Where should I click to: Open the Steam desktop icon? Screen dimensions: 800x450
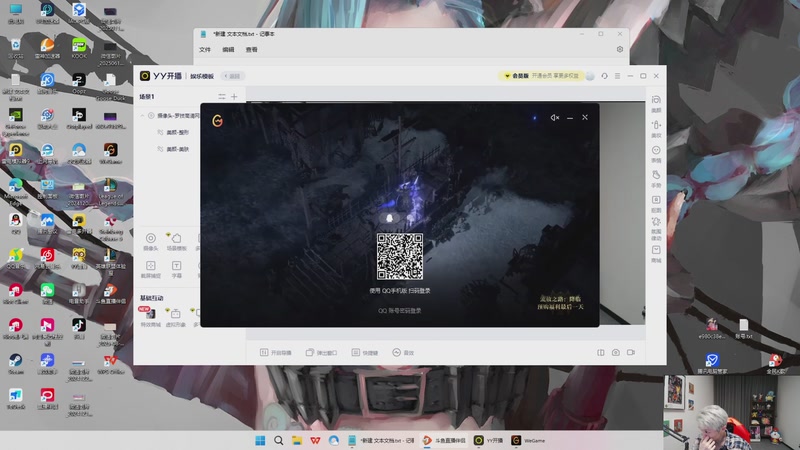(x=15, y=363)
